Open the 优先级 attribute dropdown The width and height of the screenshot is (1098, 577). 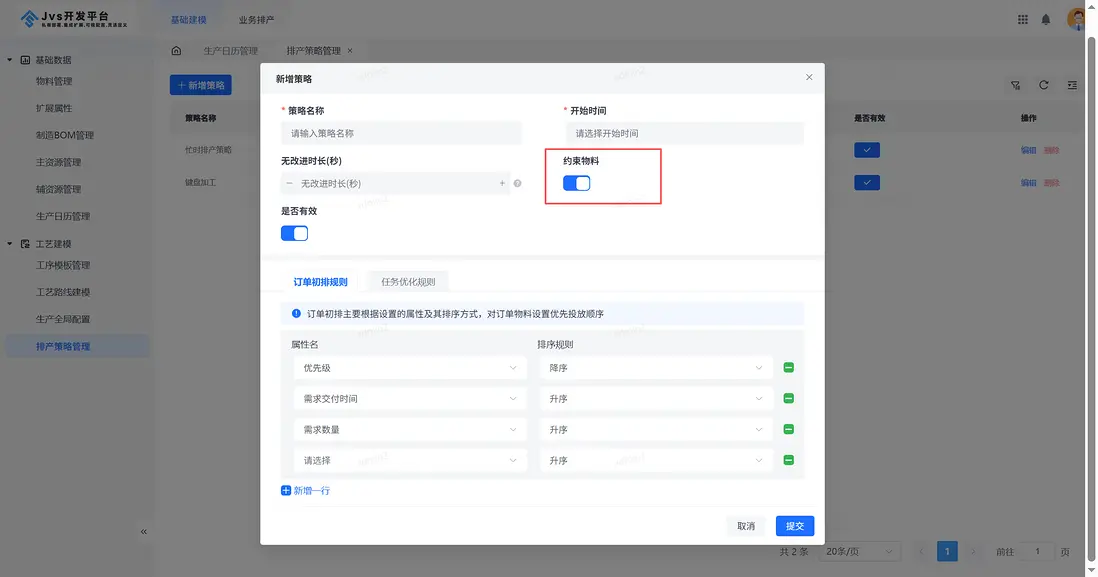coord(408,368)
